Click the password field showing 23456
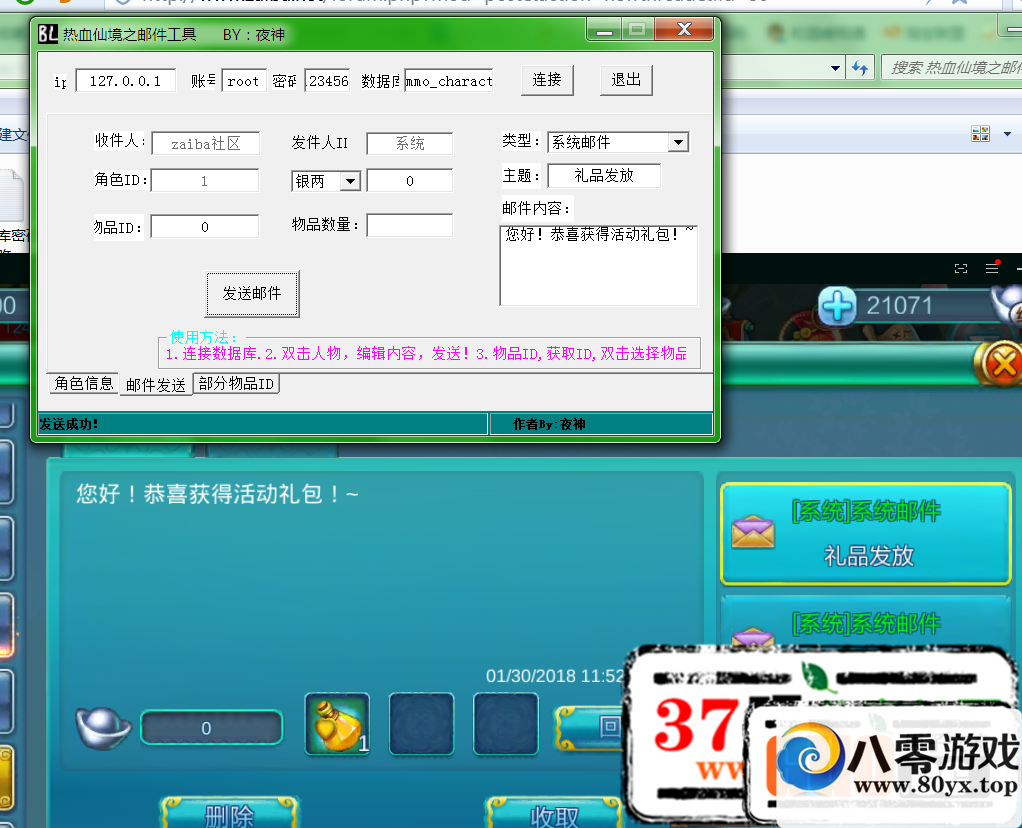The height and width of the screenshot is (828, 1022). [x=327, y=81]
